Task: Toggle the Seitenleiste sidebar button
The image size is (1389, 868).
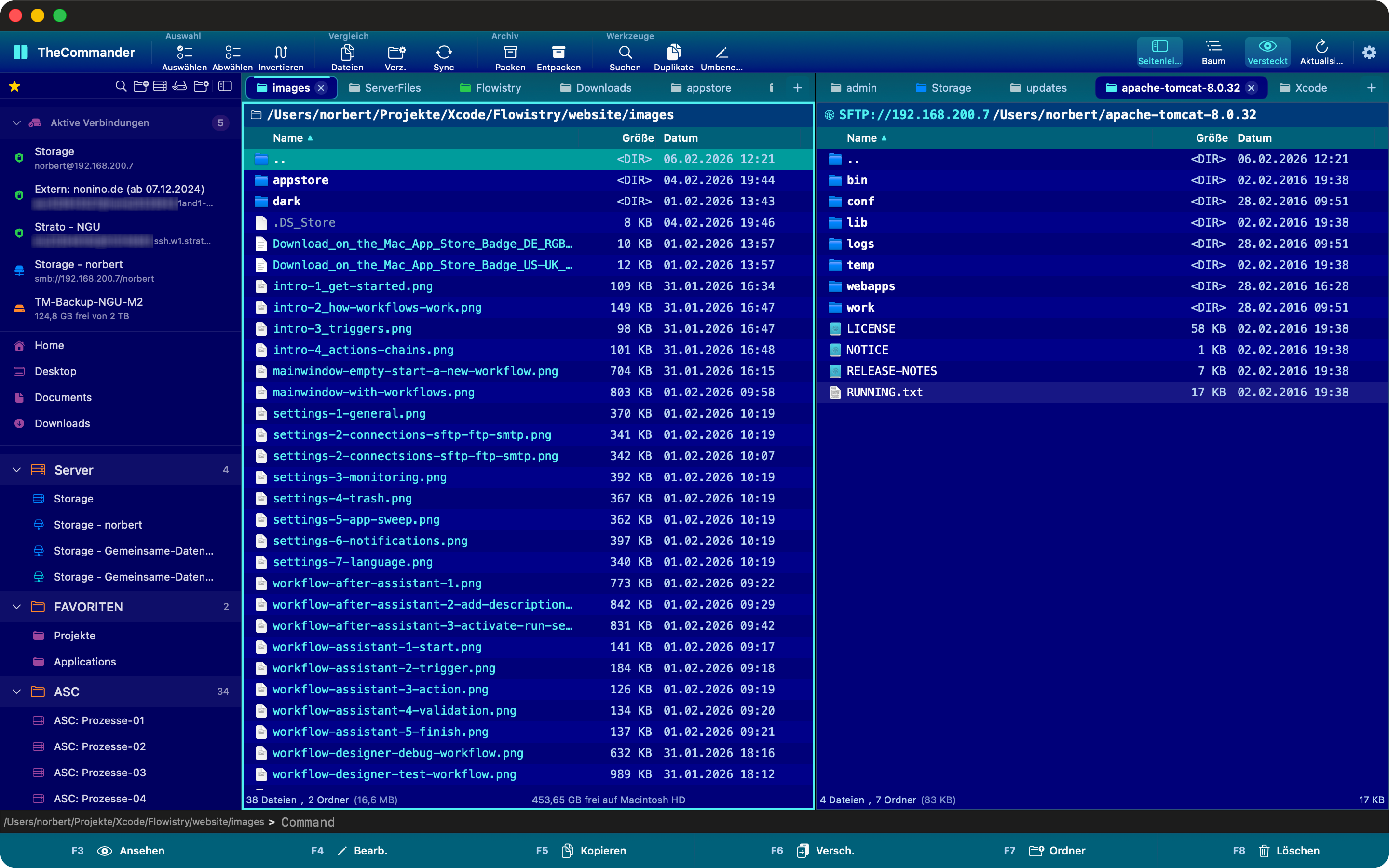Action: 1159,52
